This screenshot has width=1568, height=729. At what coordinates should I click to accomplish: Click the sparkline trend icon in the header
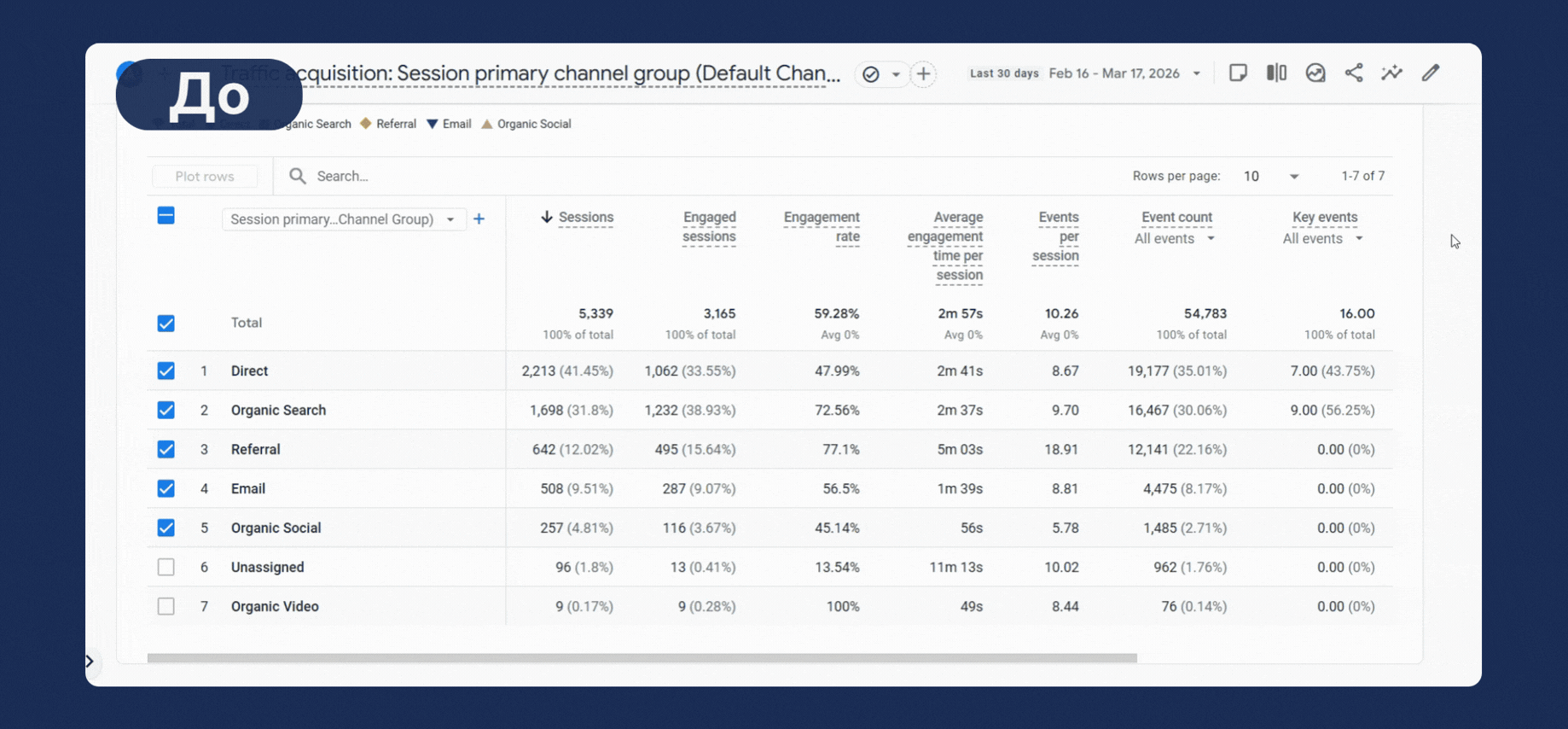pos(1392,73)
